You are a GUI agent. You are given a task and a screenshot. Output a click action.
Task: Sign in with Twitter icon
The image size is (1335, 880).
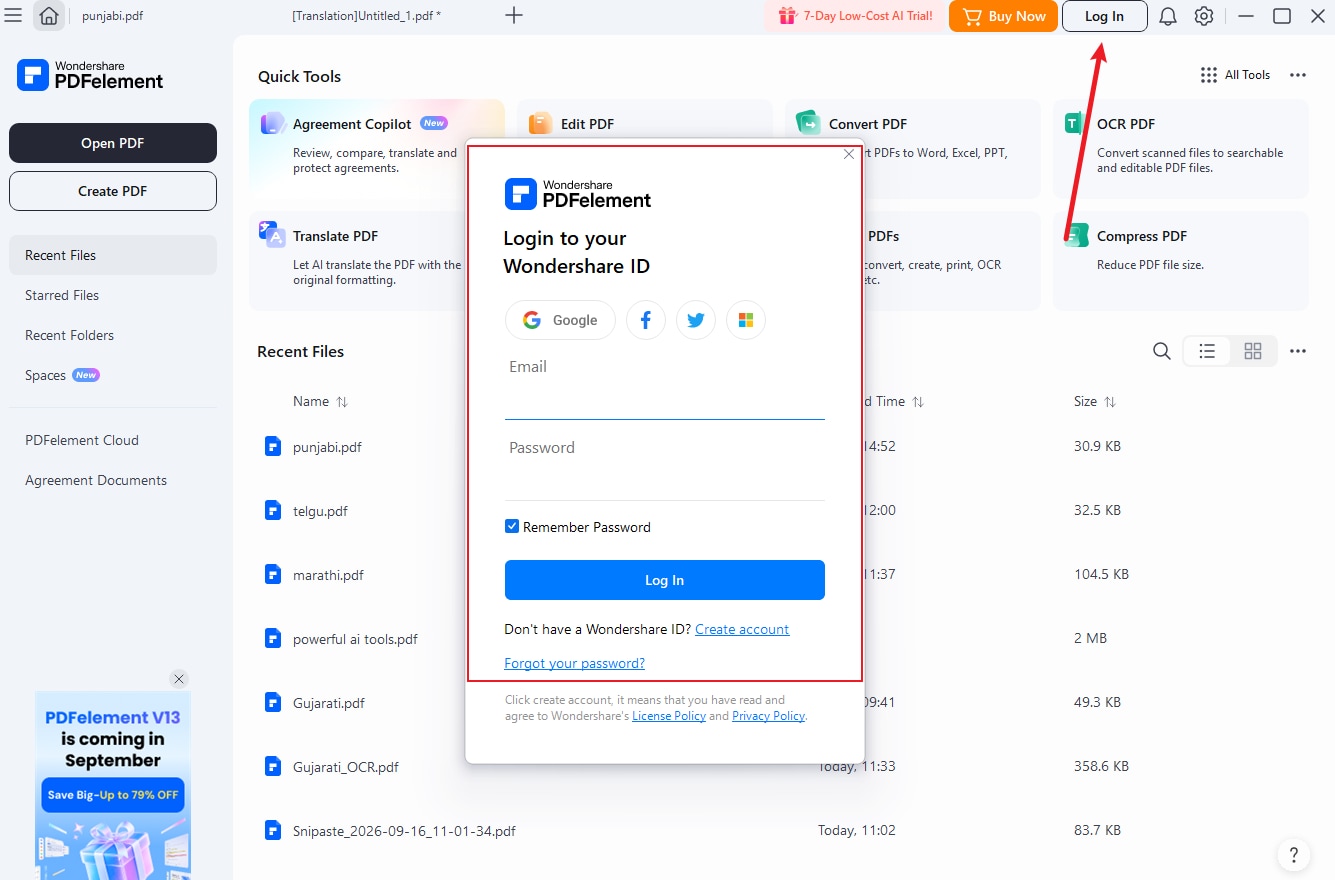tap(696, 320)
